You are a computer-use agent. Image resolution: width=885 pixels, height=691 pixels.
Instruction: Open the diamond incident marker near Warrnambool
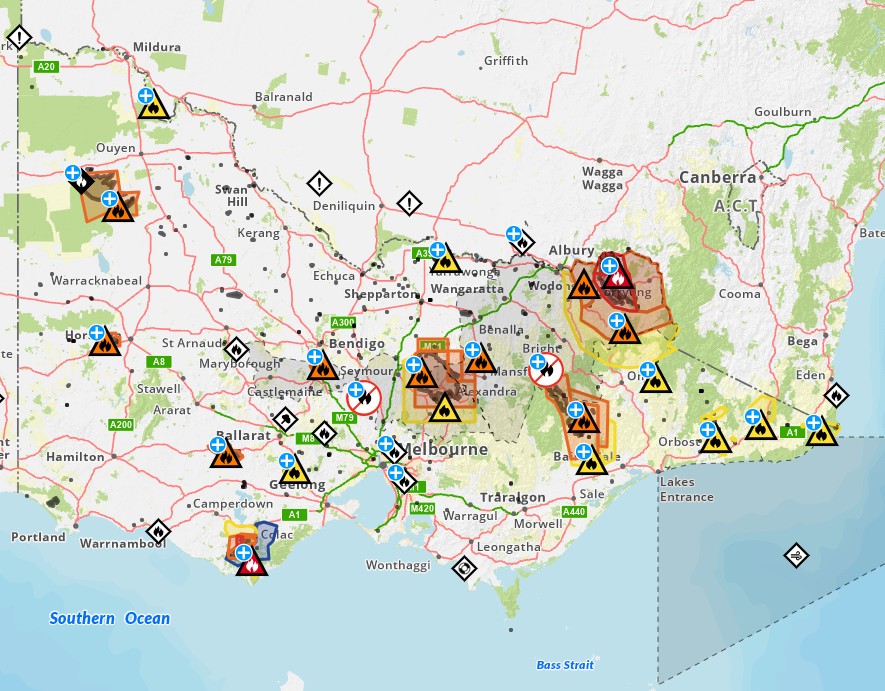pyautogui.click(x=158, y=530)
